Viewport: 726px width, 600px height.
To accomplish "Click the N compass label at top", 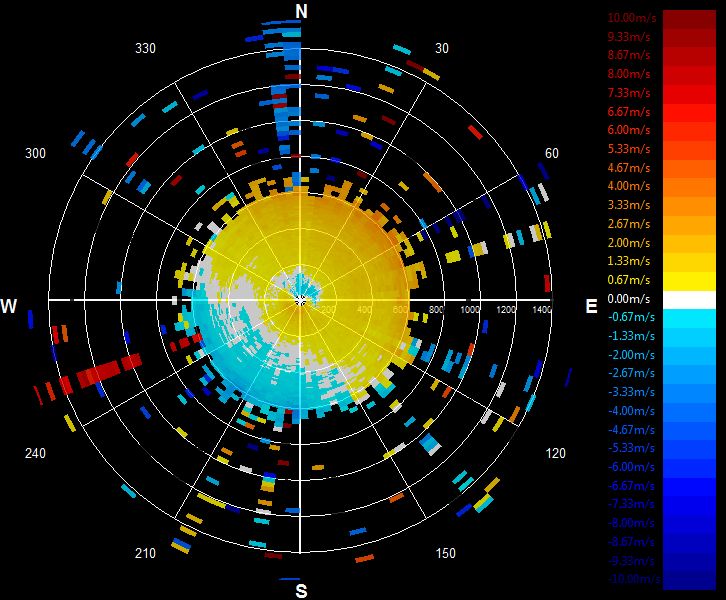I will pos(301,11).
